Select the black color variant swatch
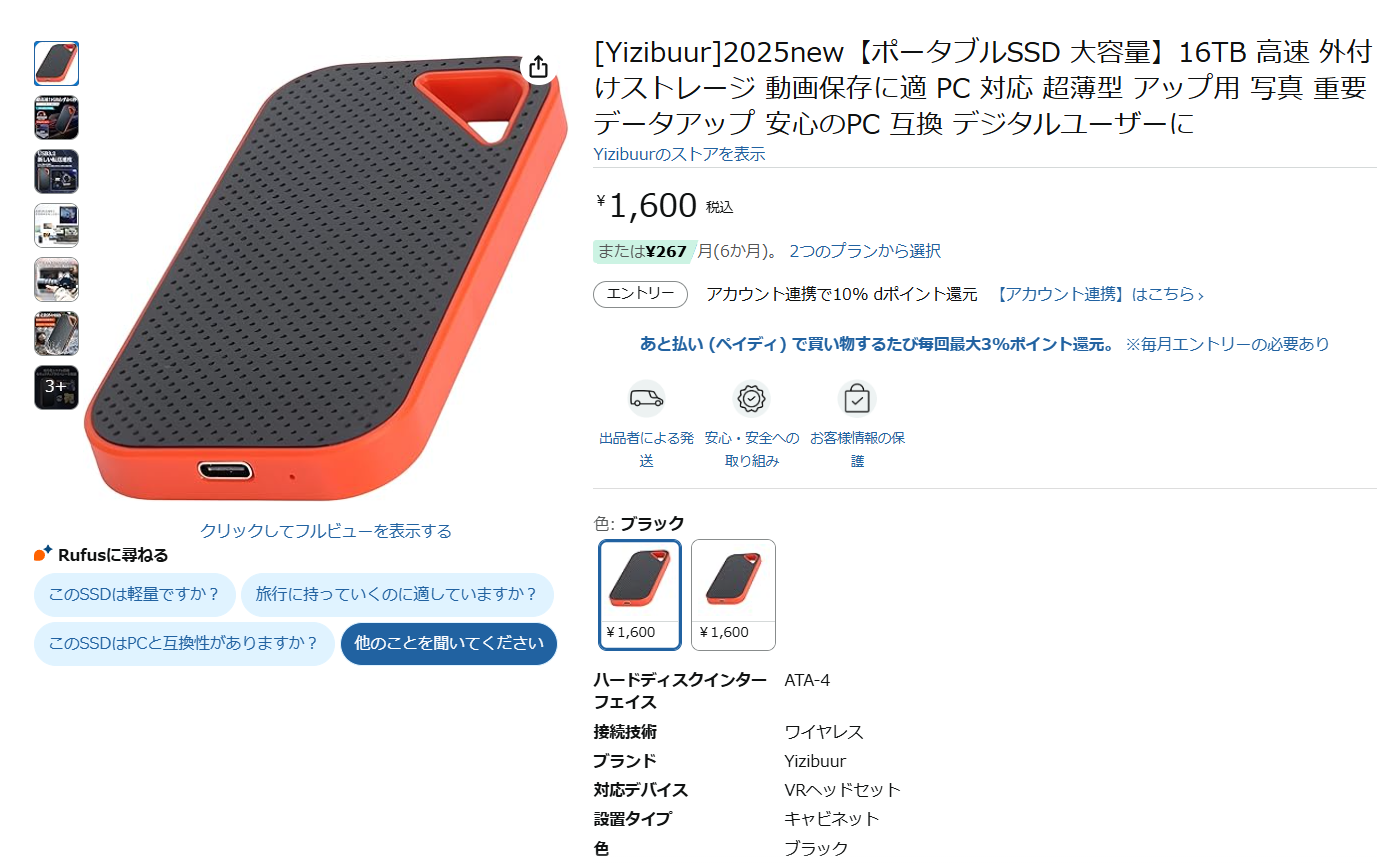This screenshot has width=1394, height=865. (640, 595)
